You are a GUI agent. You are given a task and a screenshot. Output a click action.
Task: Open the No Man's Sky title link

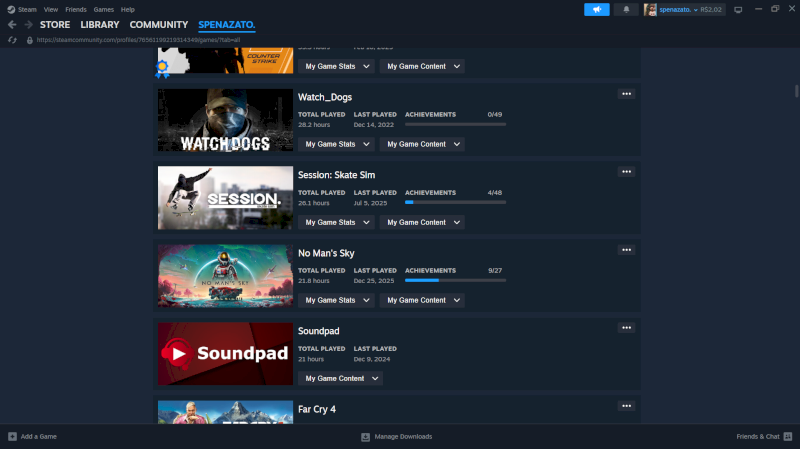click(326, 253)
